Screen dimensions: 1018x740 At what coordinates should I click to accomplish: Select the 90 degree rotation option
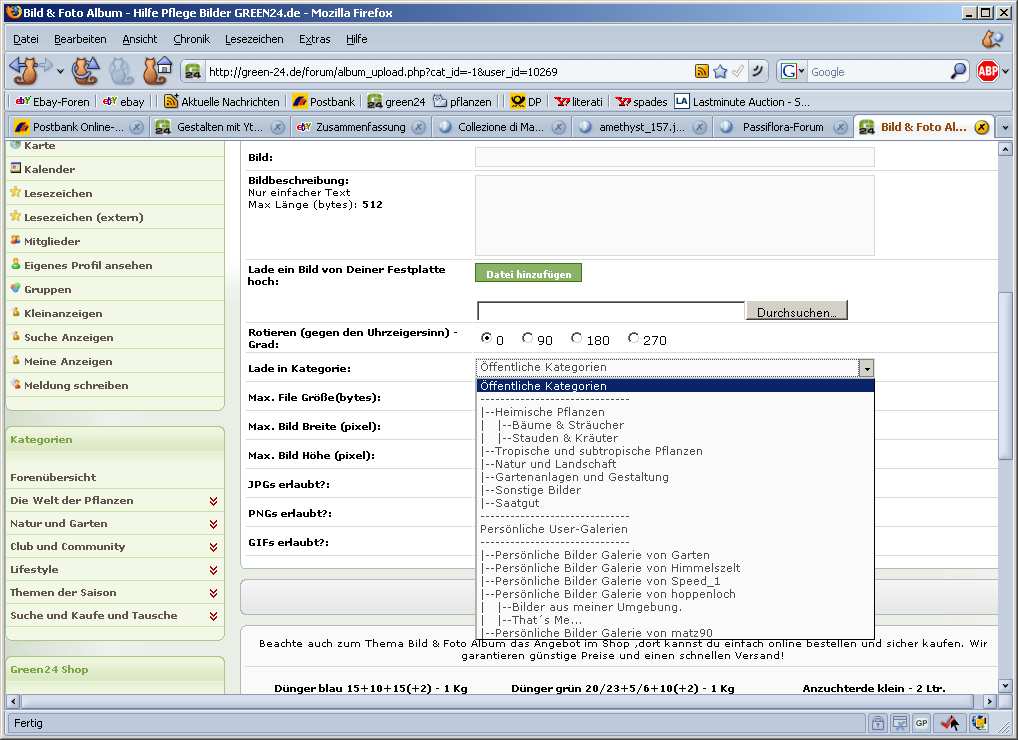click(528, 339)
